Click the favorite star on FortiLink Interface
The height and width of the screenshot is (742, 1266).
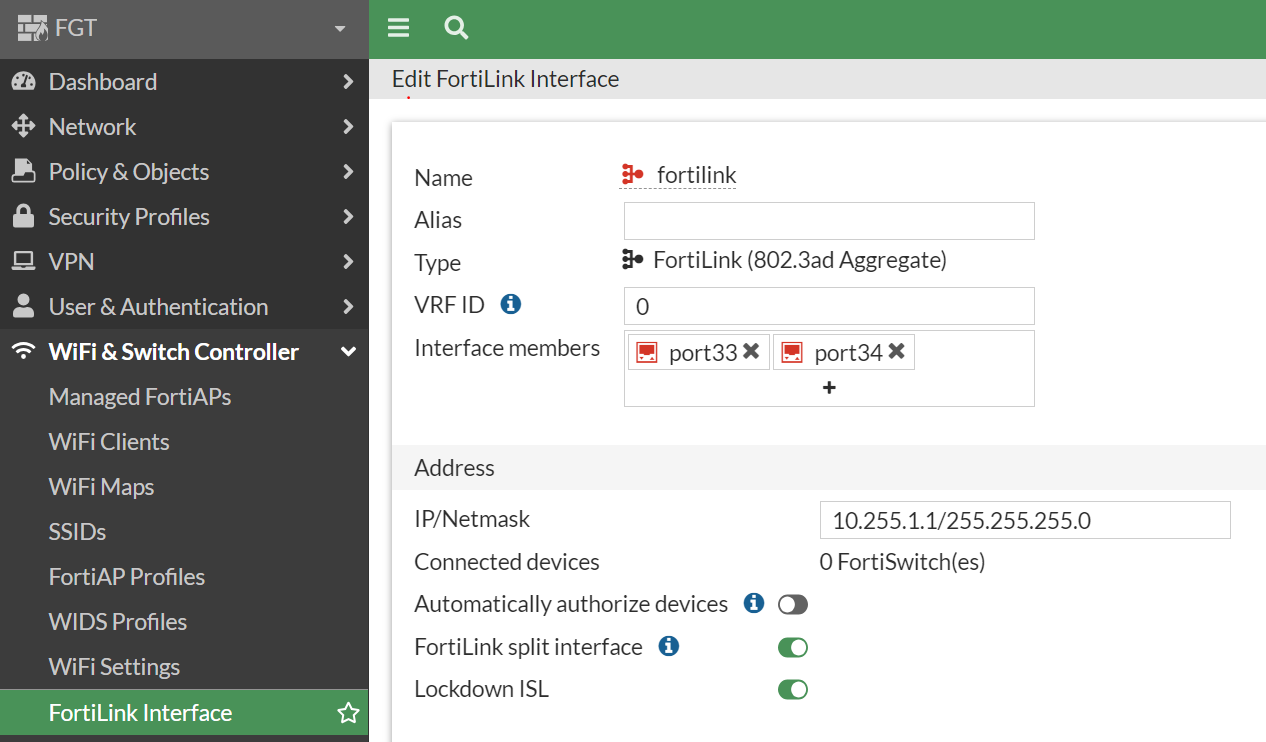click(348, 713)
